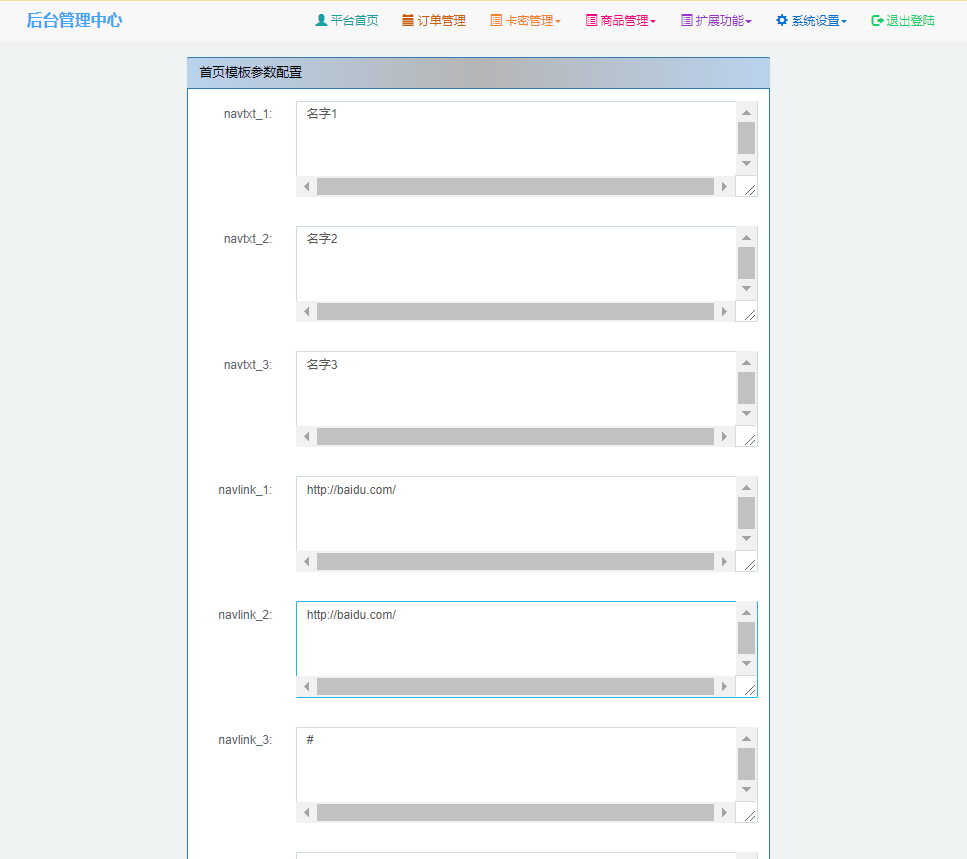Expand the 扩展功能 dropdown menu
Screen dimensions: 967x859
(716, 20)
